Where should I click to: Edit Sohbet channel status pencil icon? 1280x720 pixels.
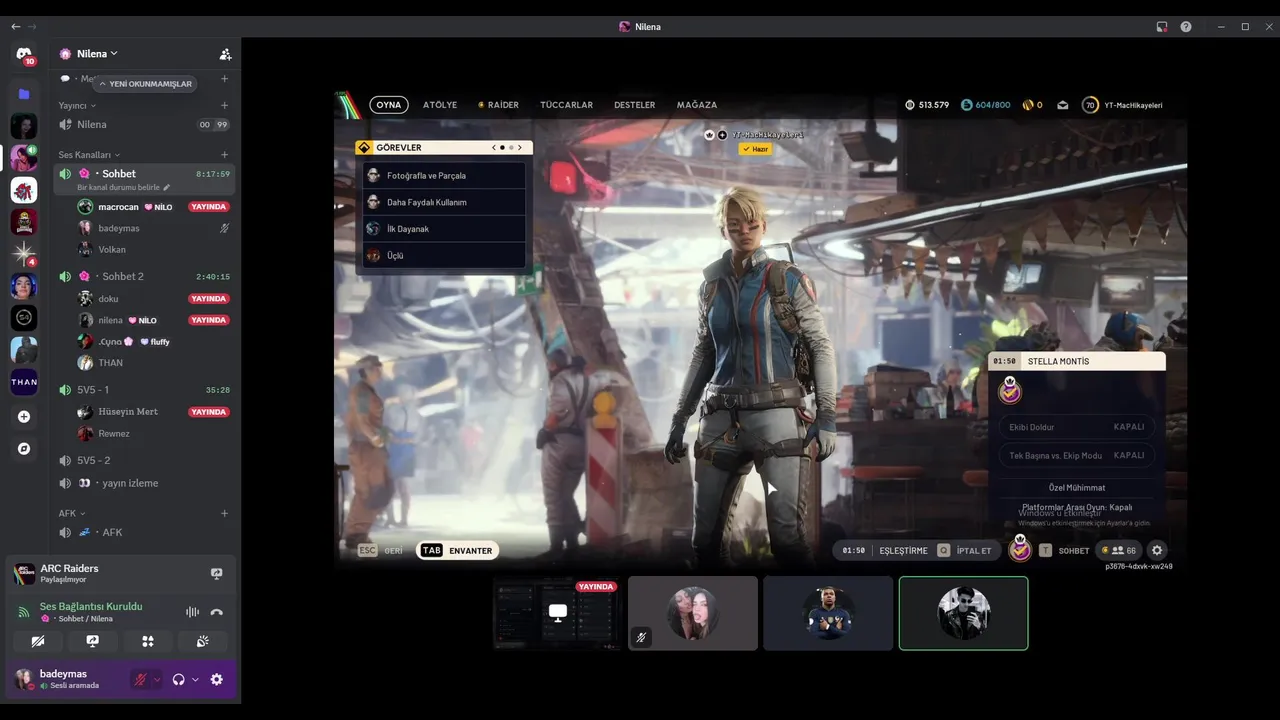point(167,187)
